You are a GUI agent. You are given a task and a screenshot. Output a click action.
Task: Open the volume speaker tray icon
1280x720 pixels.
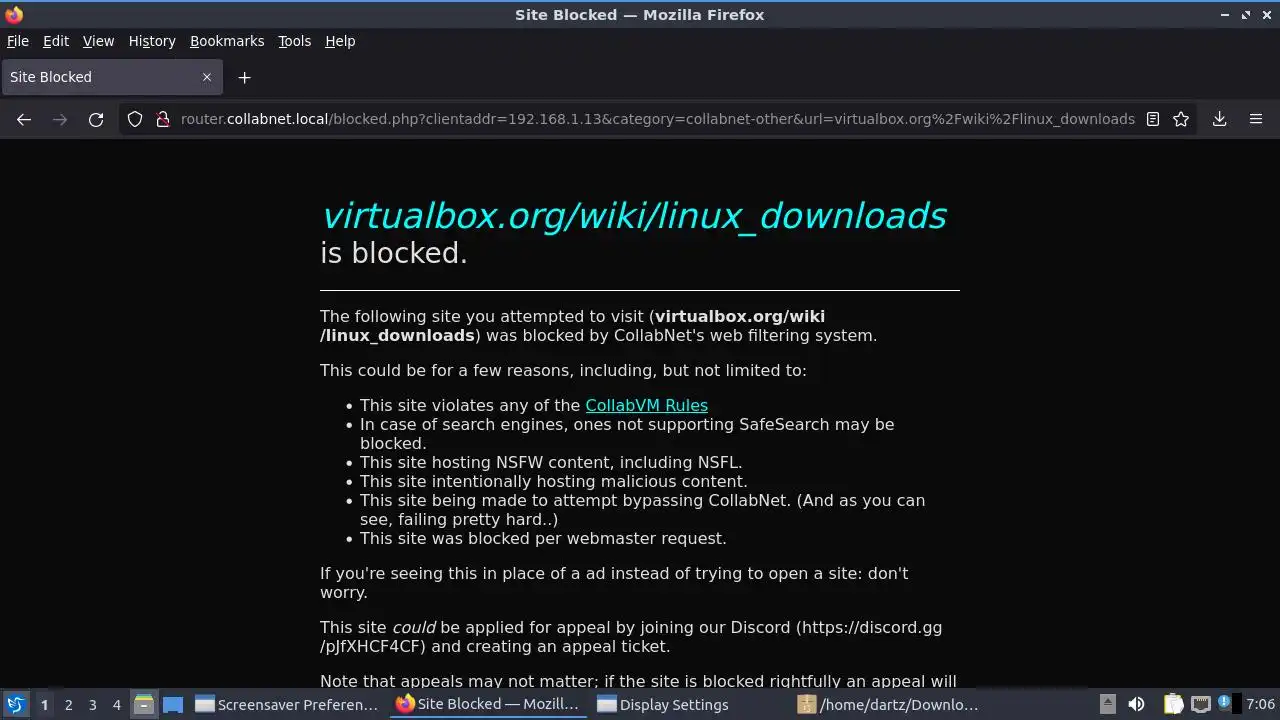(1136, 704)
